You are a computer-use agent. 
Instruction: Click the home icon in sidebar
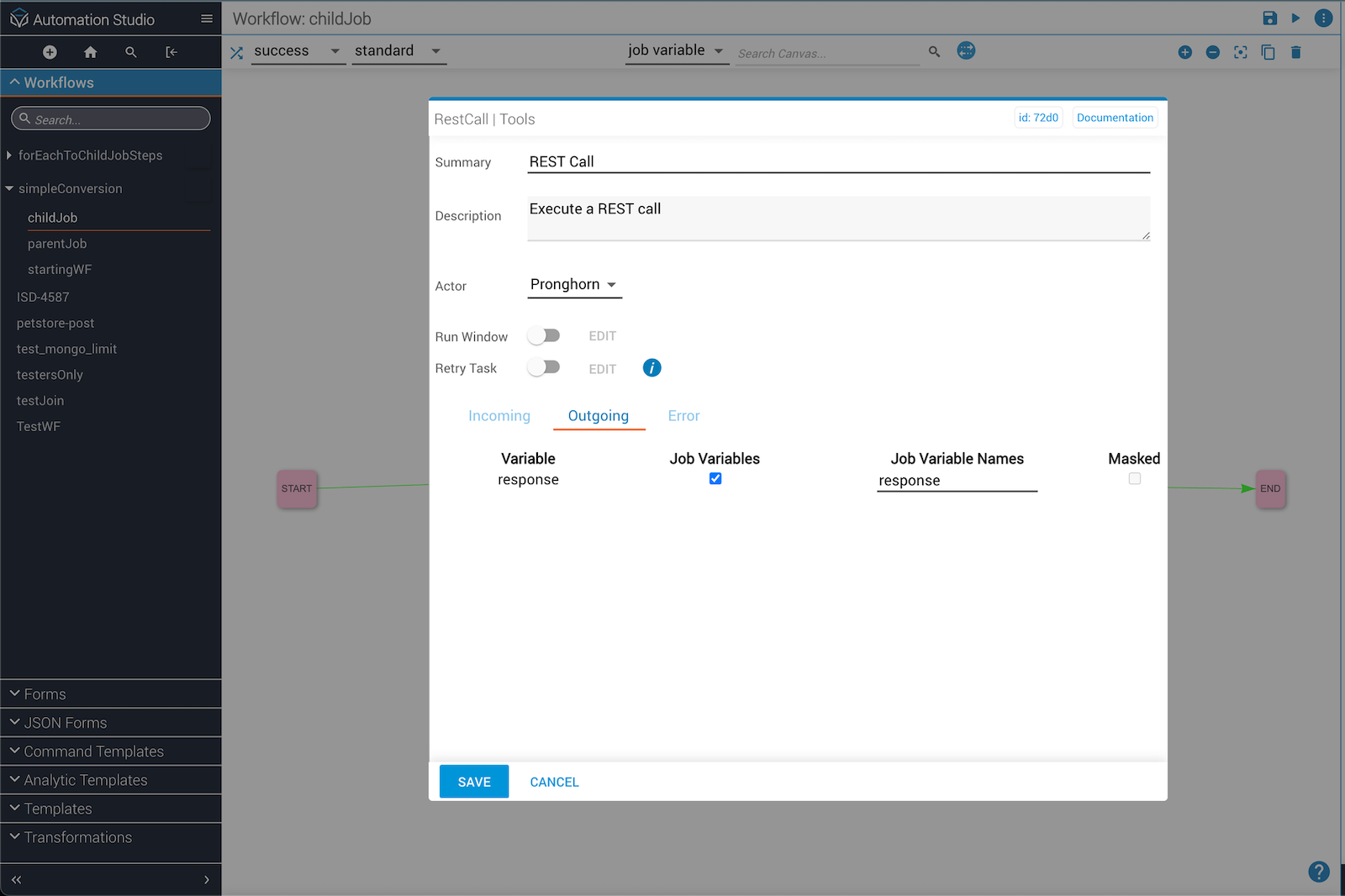(x=90, y=52)
